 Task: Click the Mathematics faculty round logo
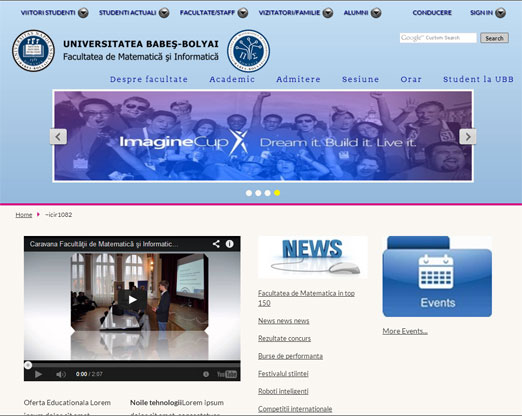point(249,51)
